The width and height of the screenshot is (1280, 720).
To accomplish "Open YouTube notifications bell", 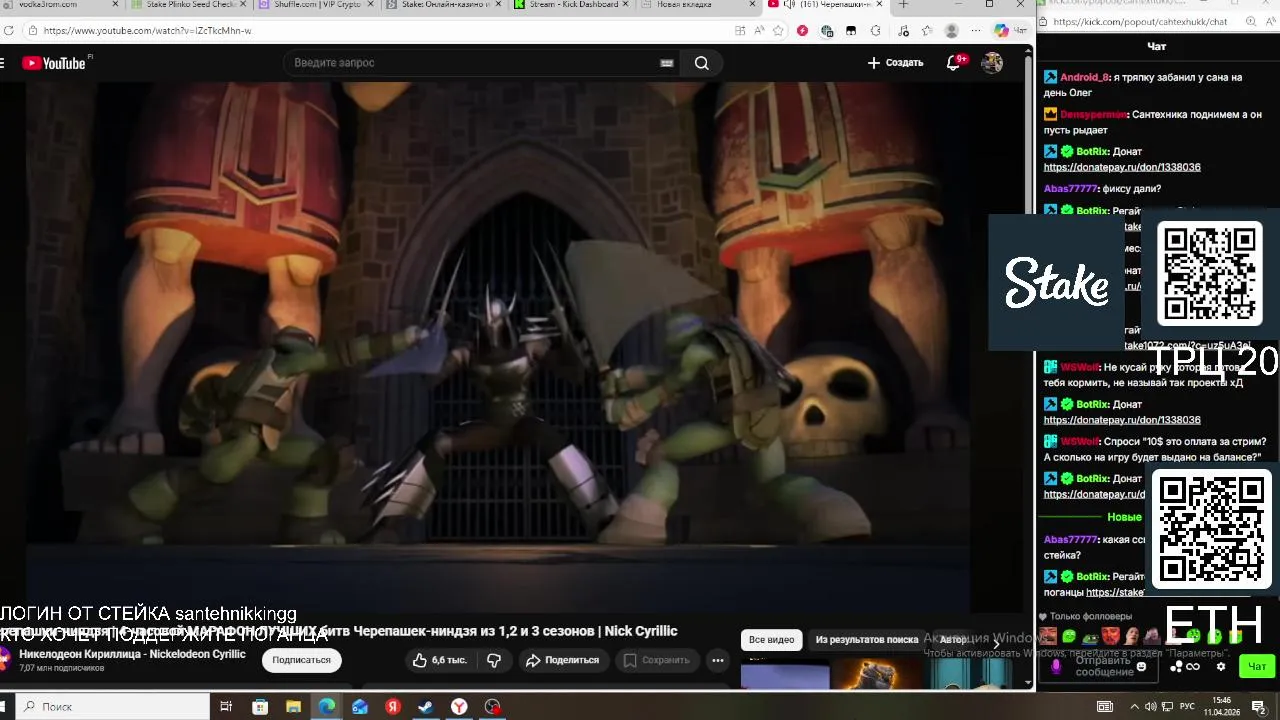I will point(955,62).
